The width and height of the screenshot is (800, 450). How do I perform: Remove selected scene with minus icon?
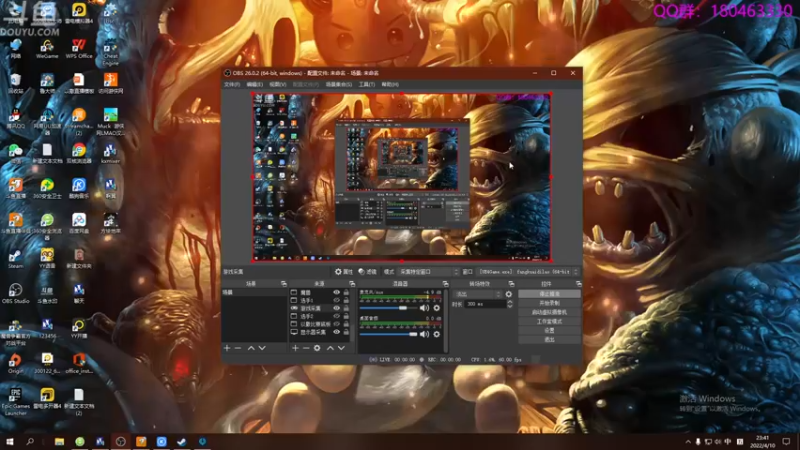coord(238,348)
